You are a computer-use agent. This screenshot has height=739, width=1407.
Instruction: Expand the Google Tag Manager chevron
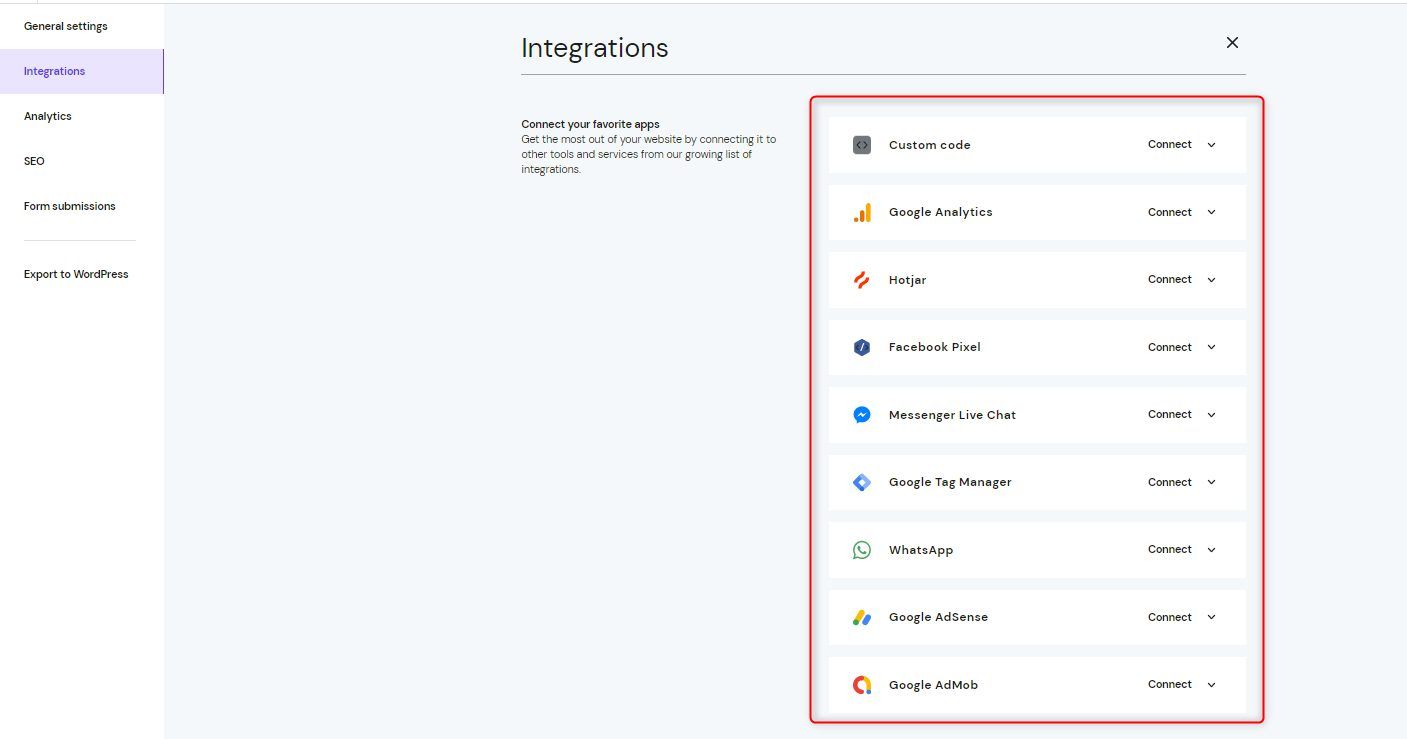[1211, 482]
